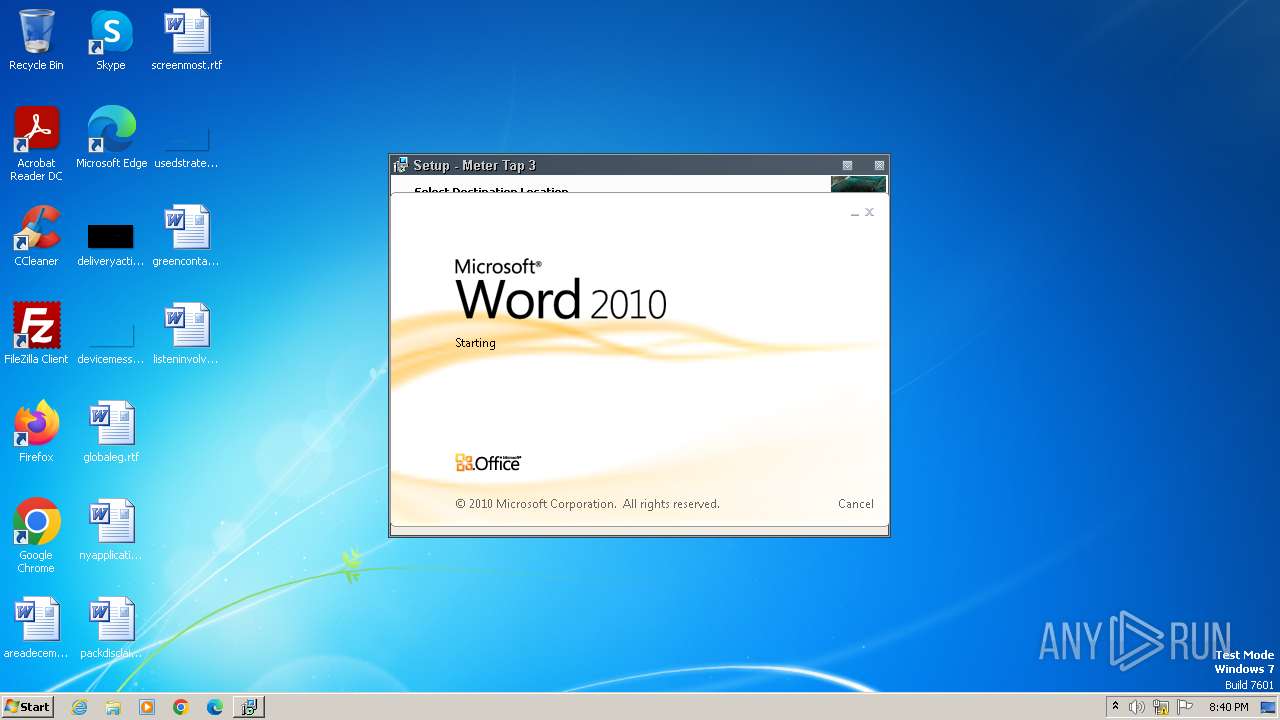Viewport: 1280px width, 720px height.
Task: Select the greenconta... Word document
Action: point(187,236)
